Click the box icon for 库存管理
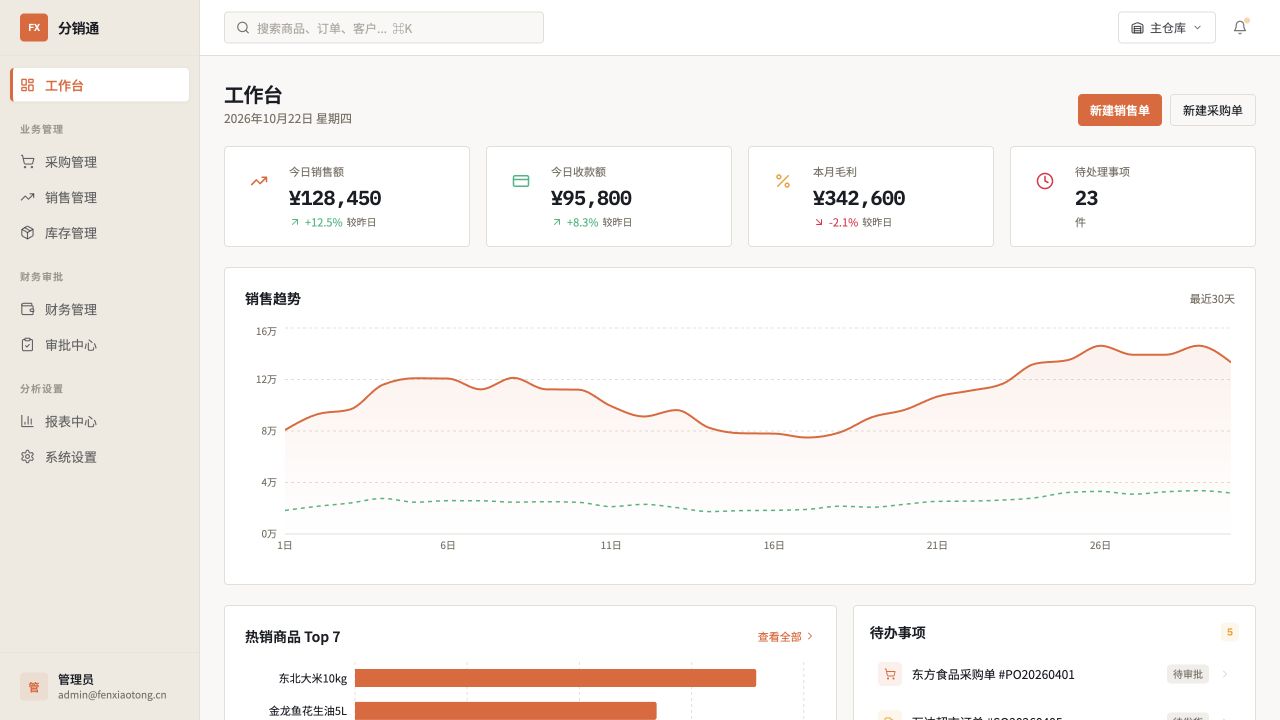Image resolution: width=1280 pixels, height=720 pixels. point(27,233)
